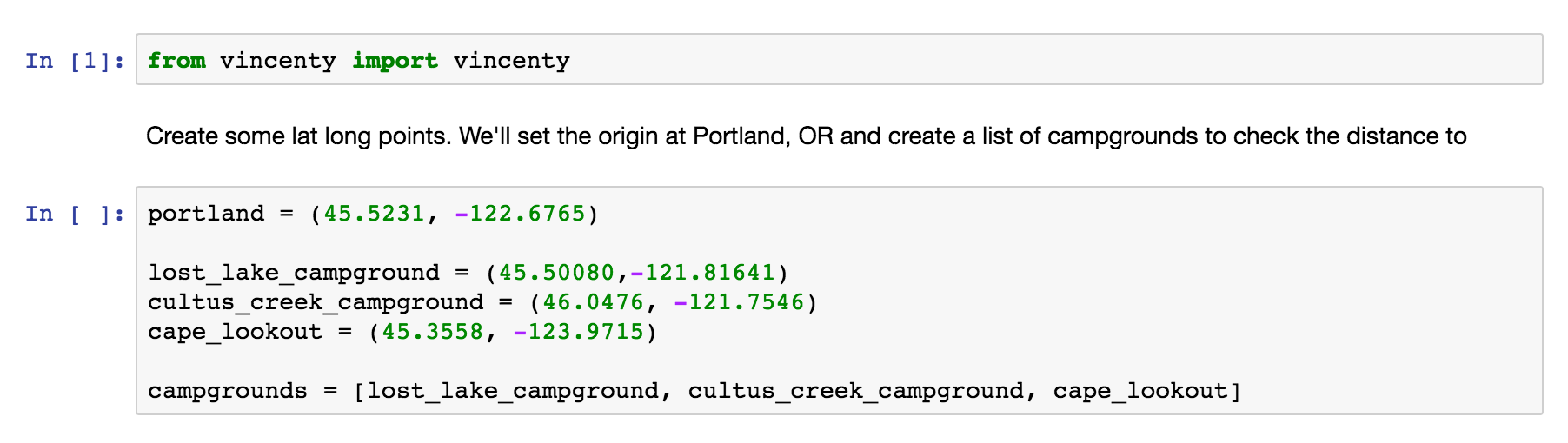This screenshot has width=1568, height=443.
Task: Click the lost_lake_campground assignment line
Action: pyautogui.click(x=468, y=273)
